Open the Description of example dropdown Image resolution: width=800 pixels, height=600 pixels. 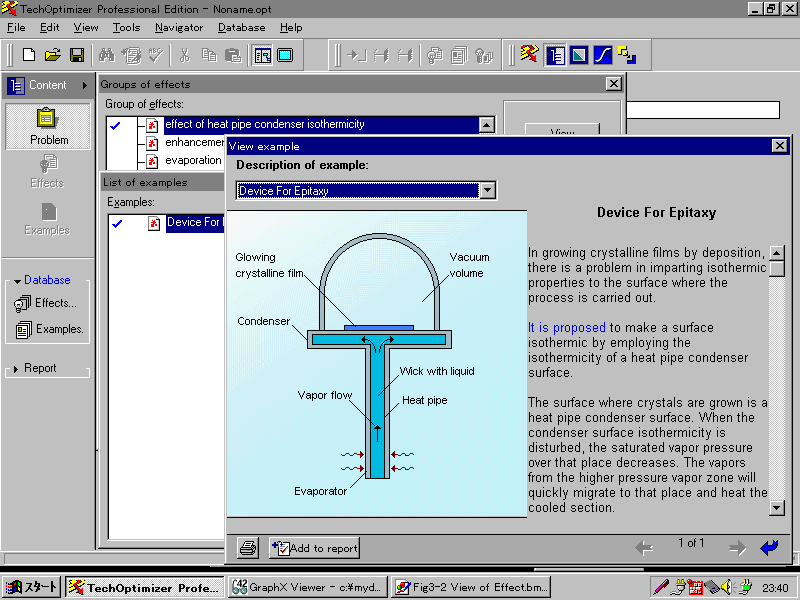point(488,190)
